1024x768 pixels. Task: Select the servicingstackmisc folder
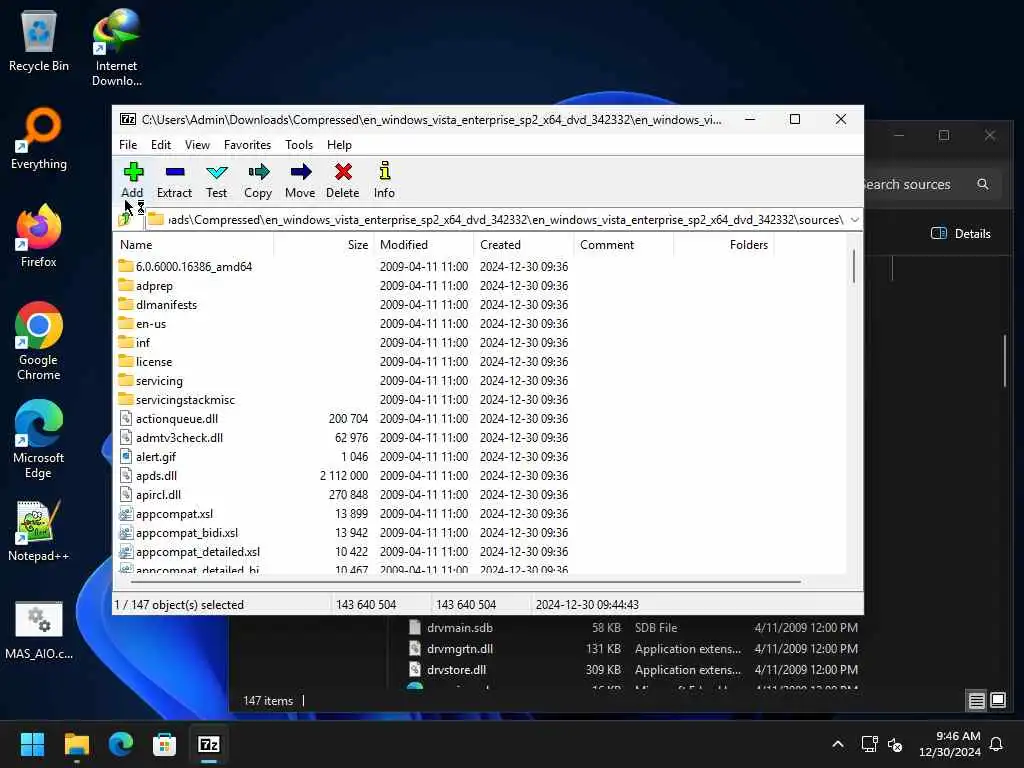point(176,399)
